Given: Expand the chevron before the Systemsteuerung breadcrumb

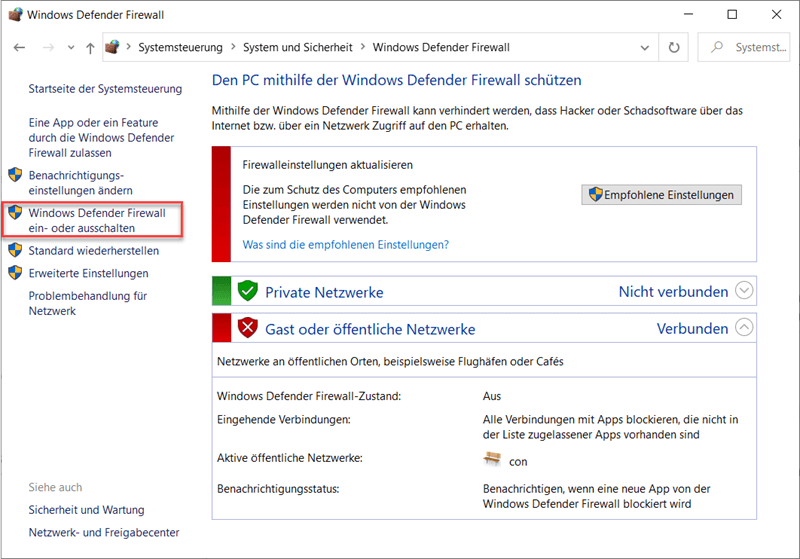Looking at the screenshot, I should (x=129, y=47).
